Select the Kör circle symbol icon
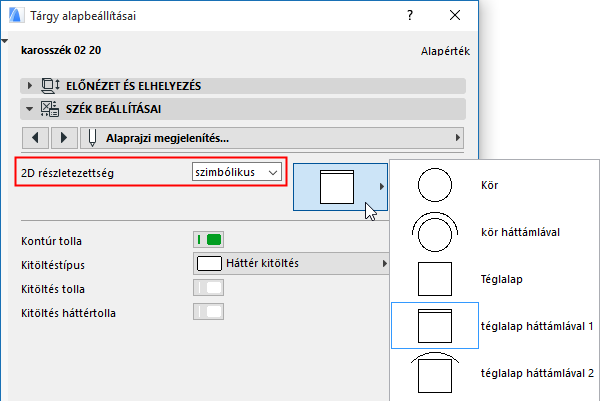The image size is (600, 401). tap(435, 185)
